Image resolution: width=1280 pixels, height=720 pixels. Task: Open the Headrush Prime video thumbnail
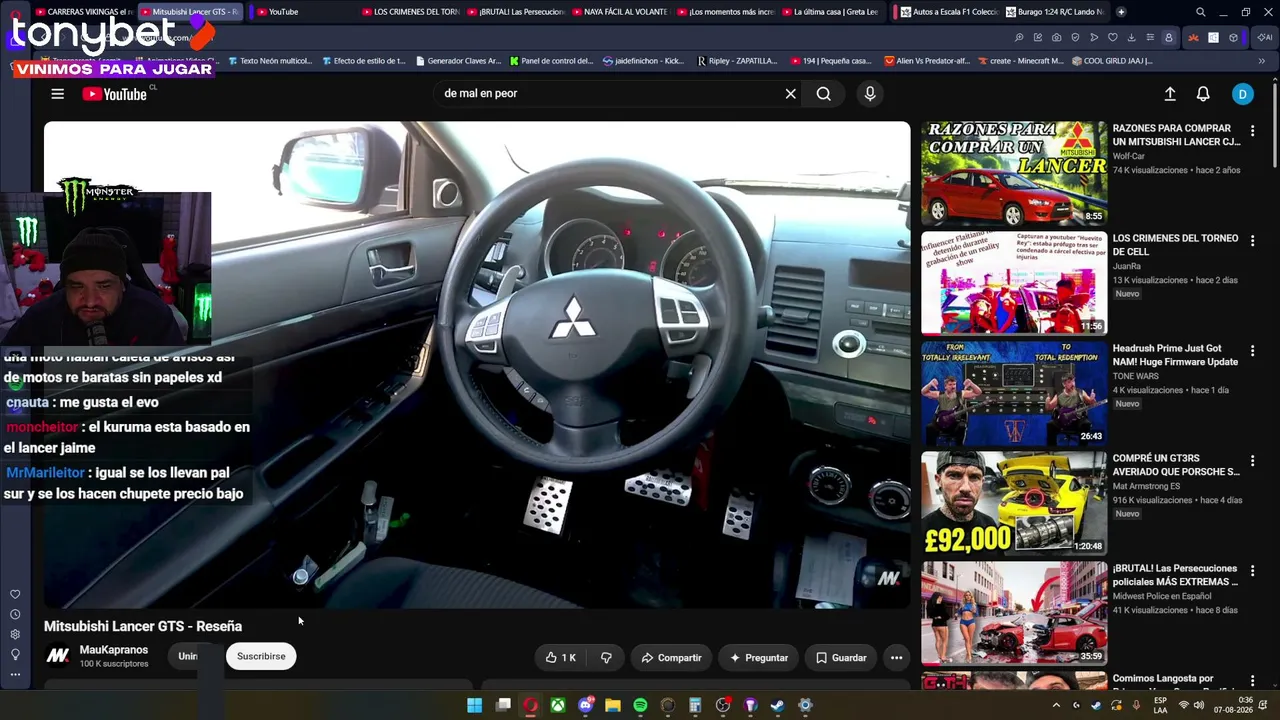click(1014, 393)
